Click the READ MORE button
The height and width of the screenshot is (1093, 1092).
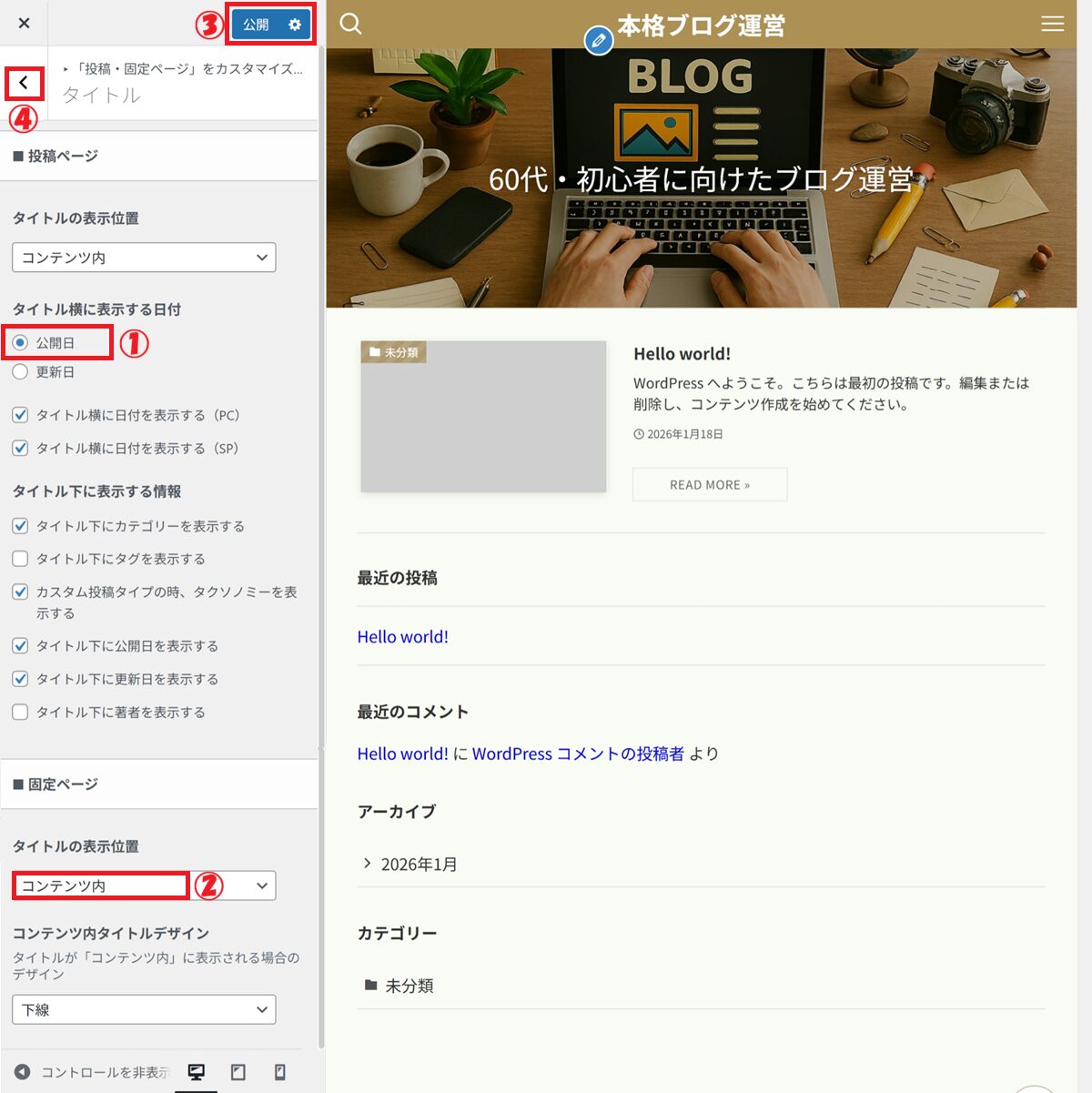click(x=710, y=485)
